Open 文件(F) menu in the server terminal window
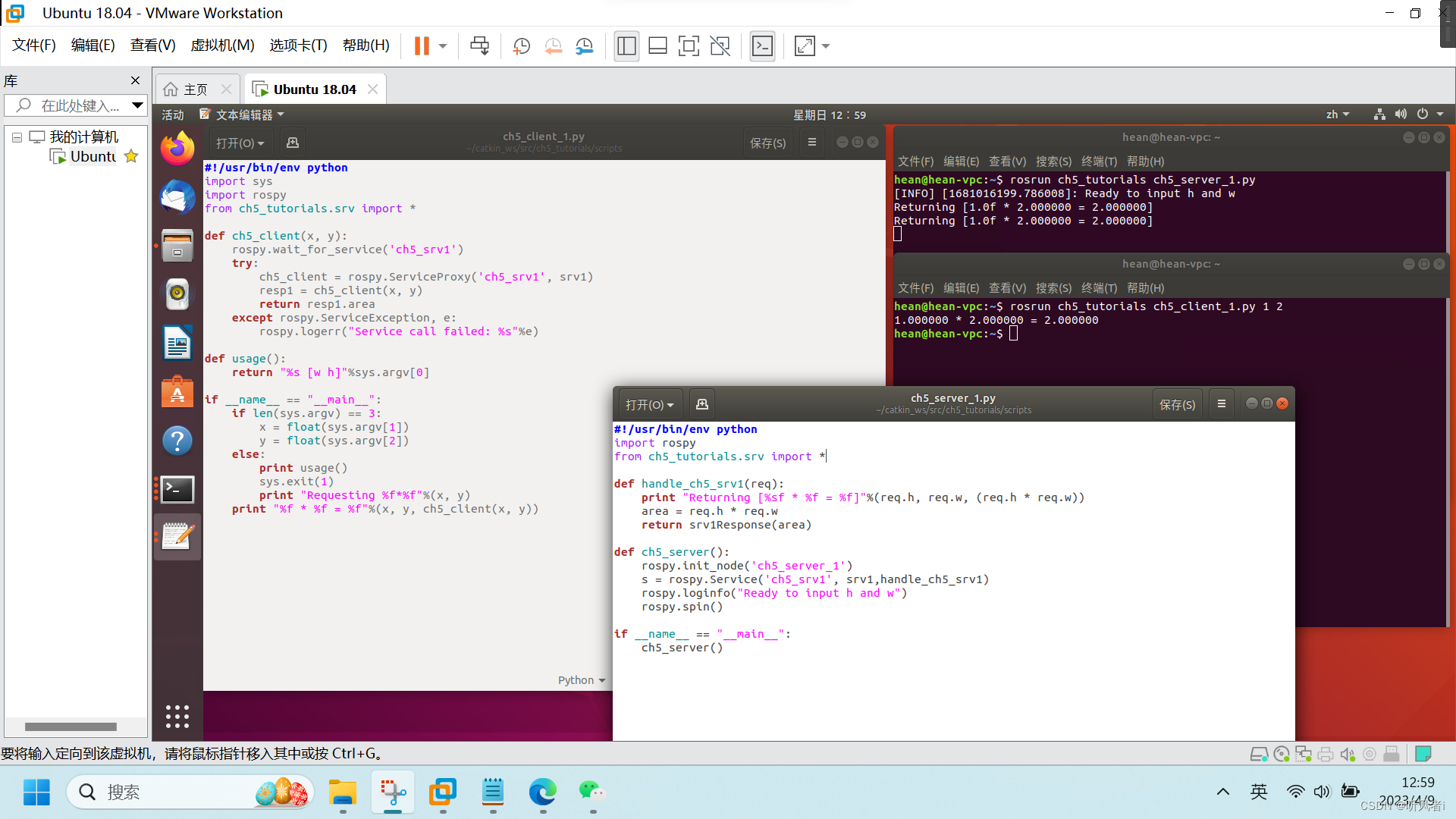Viewport: 1456px width, 819px height. tap(915, 162)
